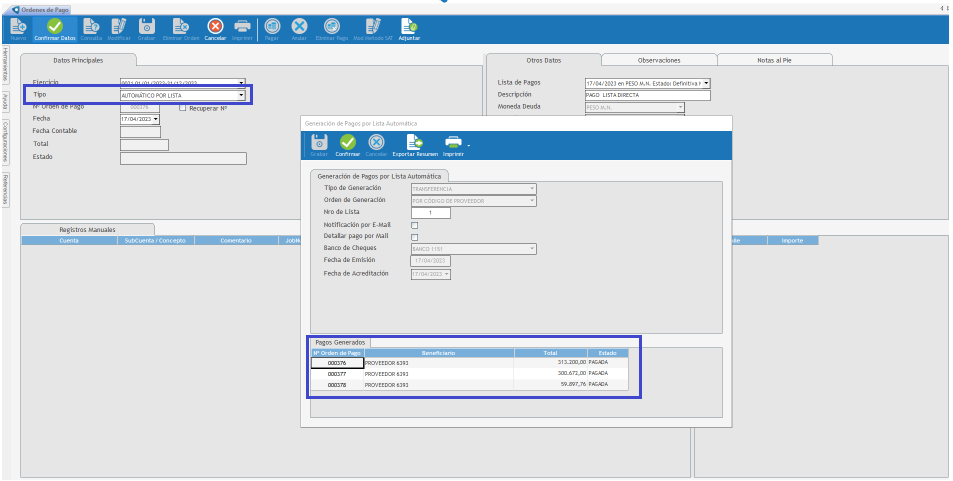Open the Tipo dropdown showing AUTOMÁTICO POR LISTA

click(241, 95)
